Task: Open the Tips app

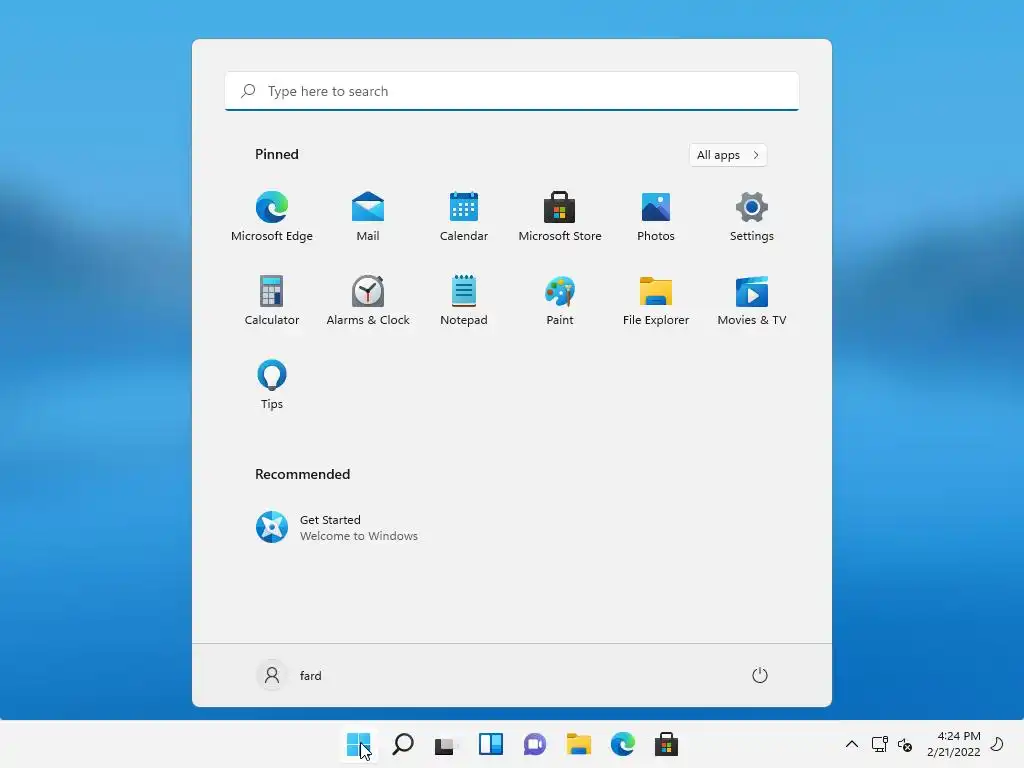Action: pos(272,385)
